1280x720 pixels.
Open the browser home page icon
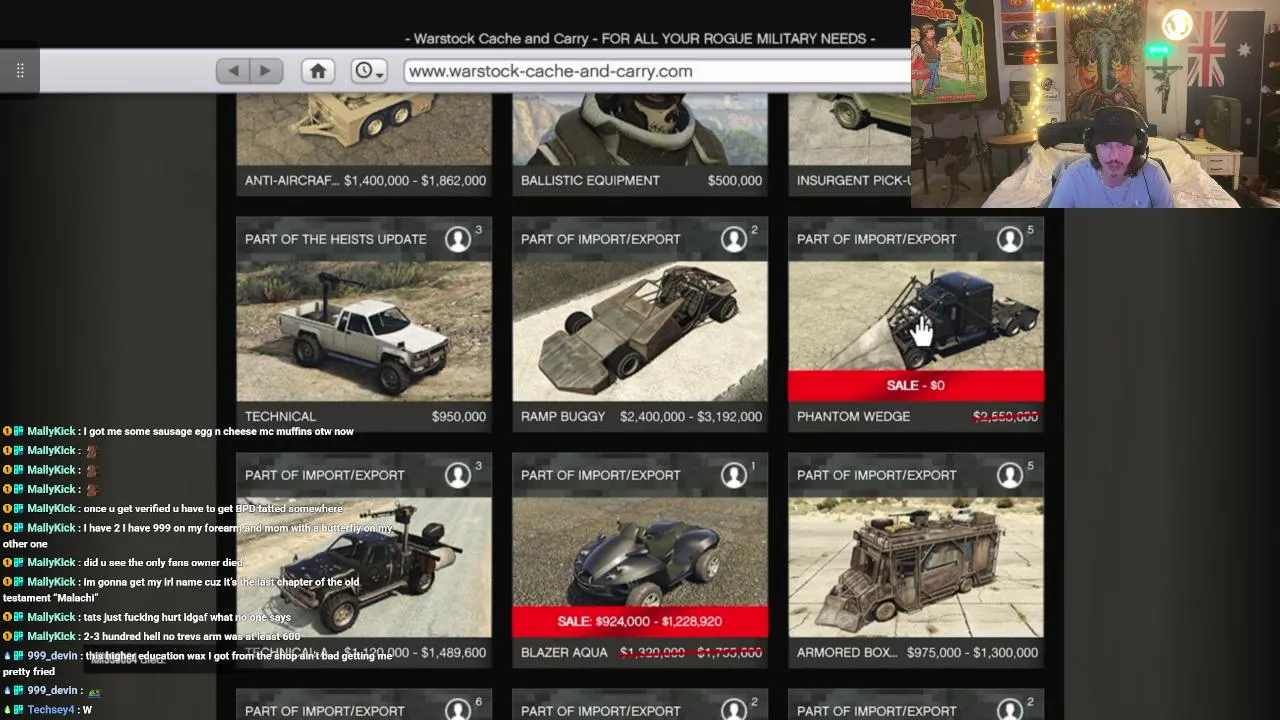318,71
